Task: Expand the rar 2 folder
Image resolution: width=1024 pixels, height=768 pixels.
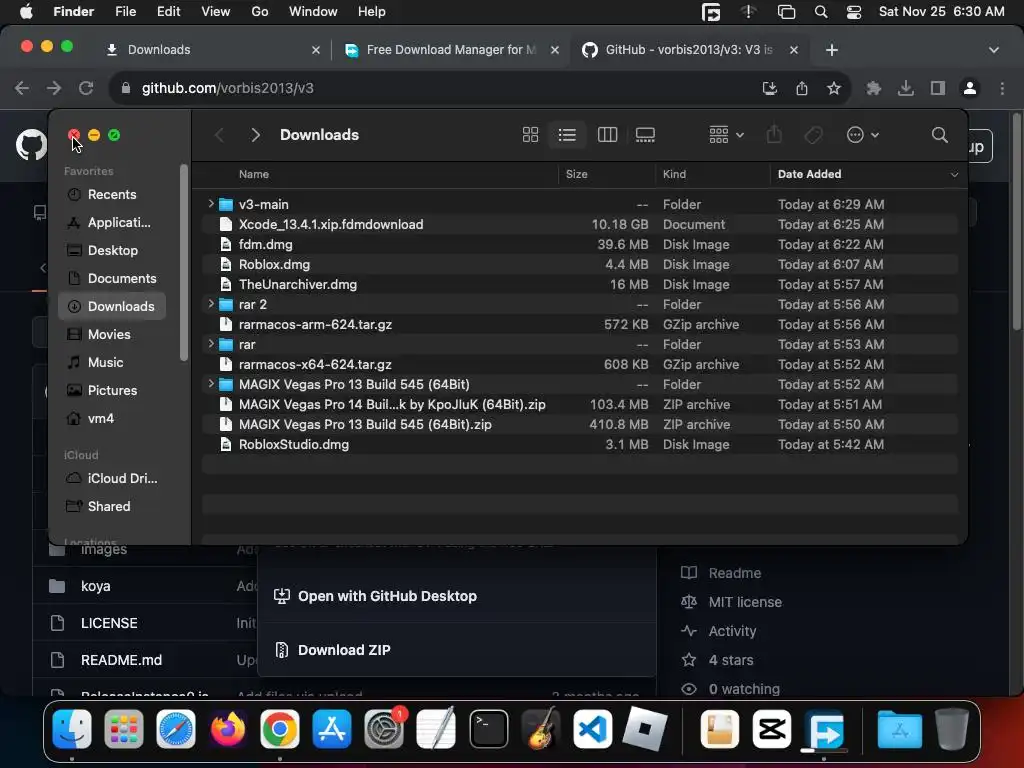Action: tap(210, 304)
